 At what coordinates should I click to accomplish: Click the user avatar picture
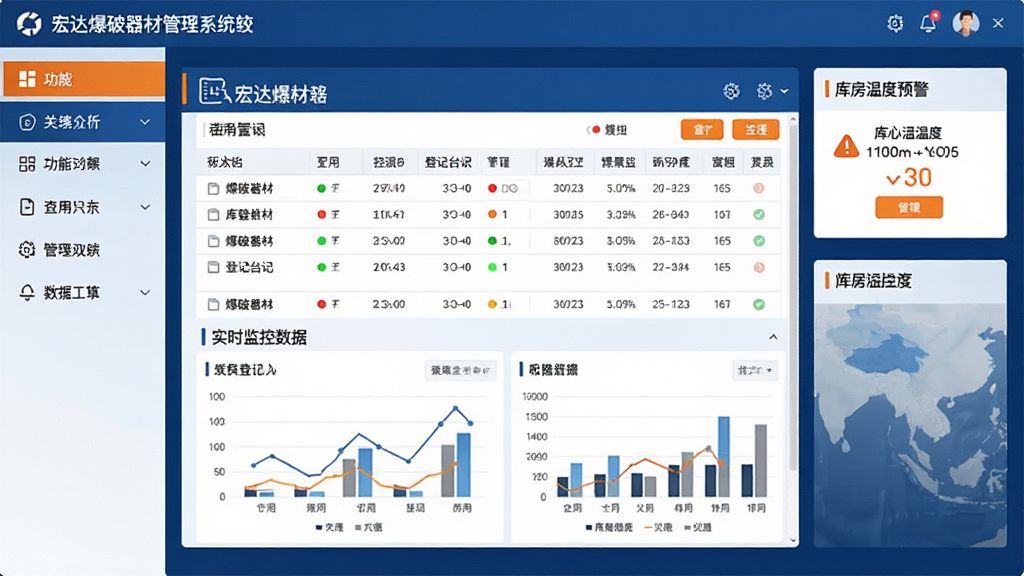point(965,24)
